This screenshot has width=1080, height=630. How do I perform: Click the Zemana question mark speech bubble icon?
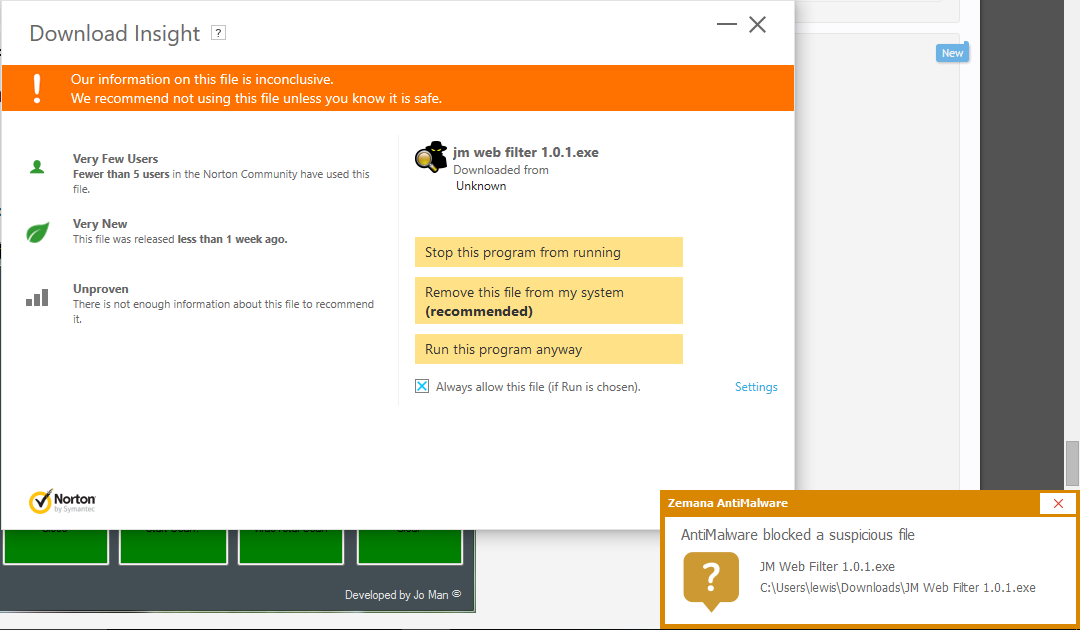tap(711, 582)
